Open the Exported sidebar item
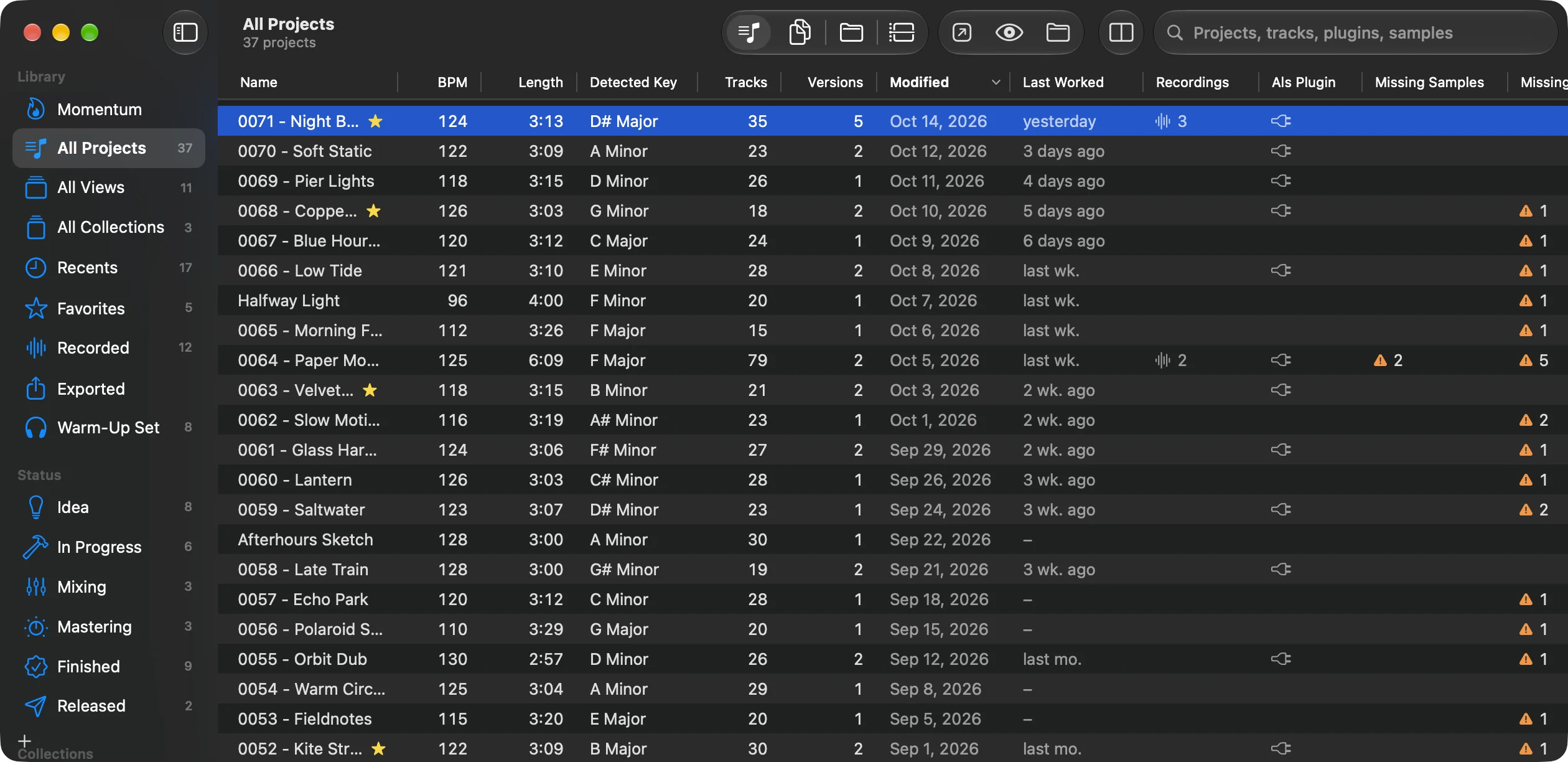 pyautogui.click(x=109, y=389)
